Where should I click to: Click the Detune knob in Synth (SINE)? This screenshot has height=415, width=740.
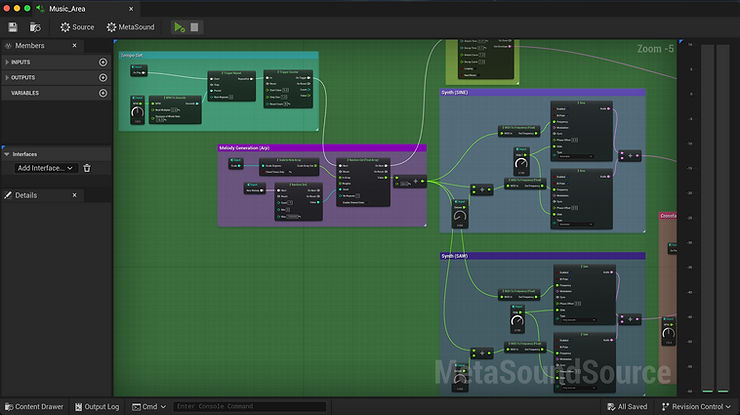[x=460, y=216]
